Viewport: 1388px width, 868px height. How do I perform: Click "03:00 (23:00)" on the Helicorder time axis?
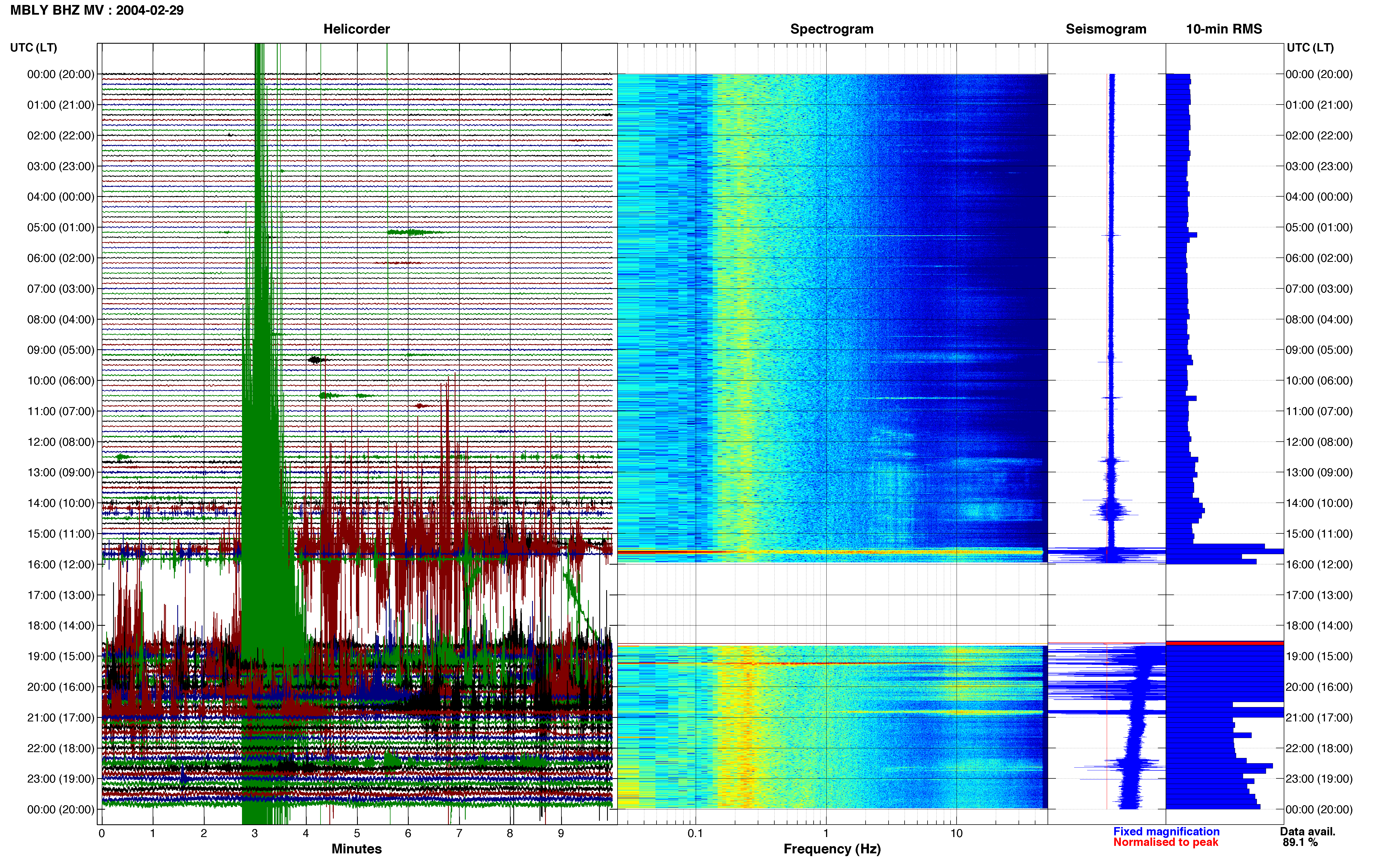(61, 166)
